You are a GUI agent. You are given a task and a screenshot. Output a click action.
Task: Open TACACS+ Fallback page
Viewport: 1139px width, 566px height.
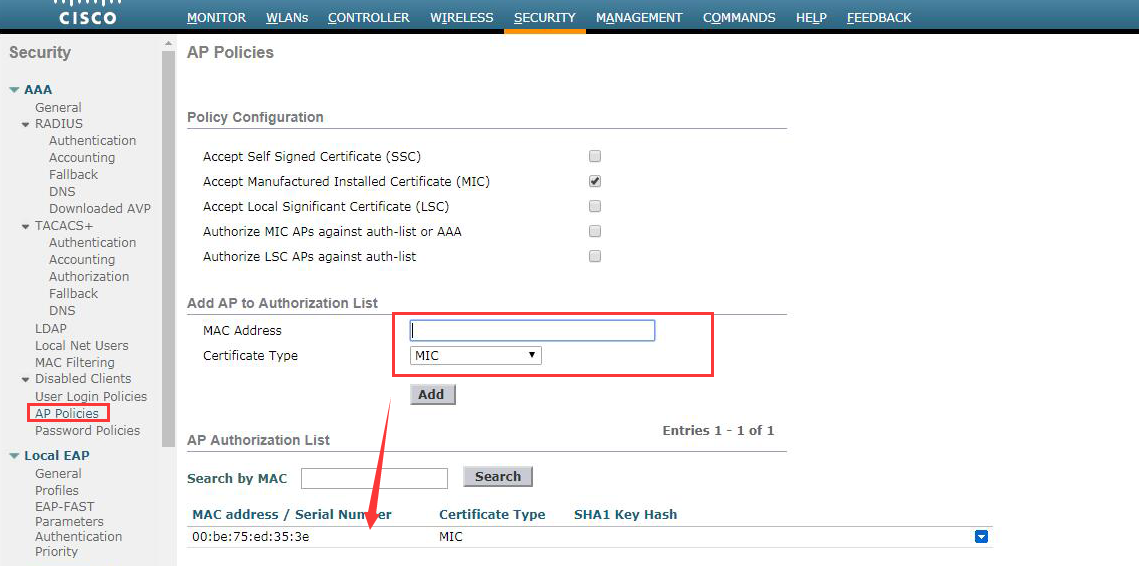73,294
